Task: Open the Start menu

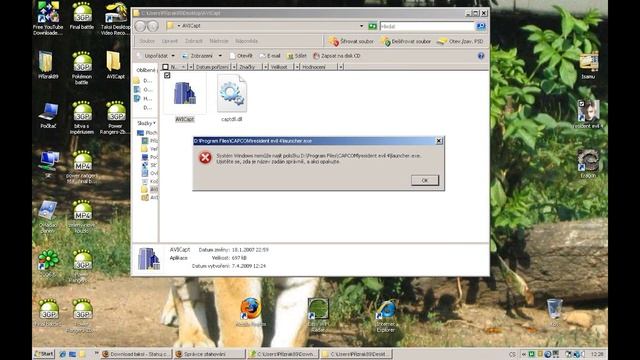Action: (x=44, y=354)
